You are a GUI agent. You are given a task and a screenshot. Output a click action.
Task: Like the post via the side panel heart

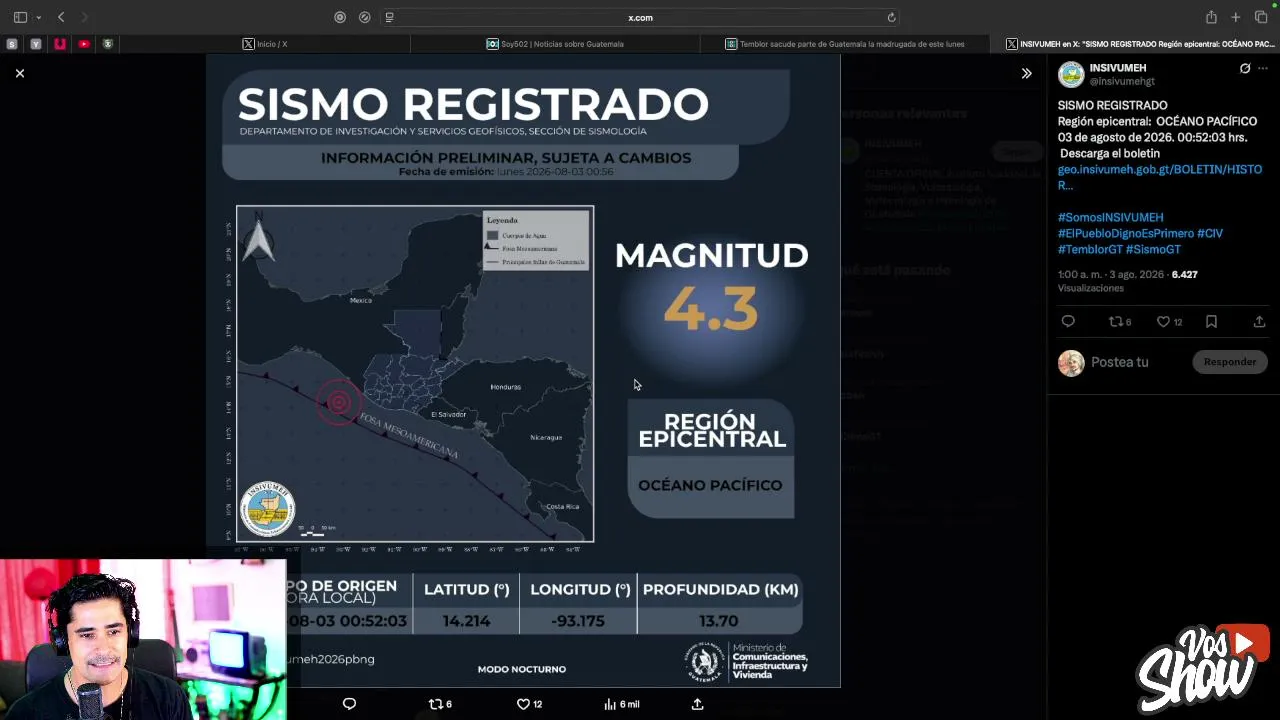(1170, 321)
